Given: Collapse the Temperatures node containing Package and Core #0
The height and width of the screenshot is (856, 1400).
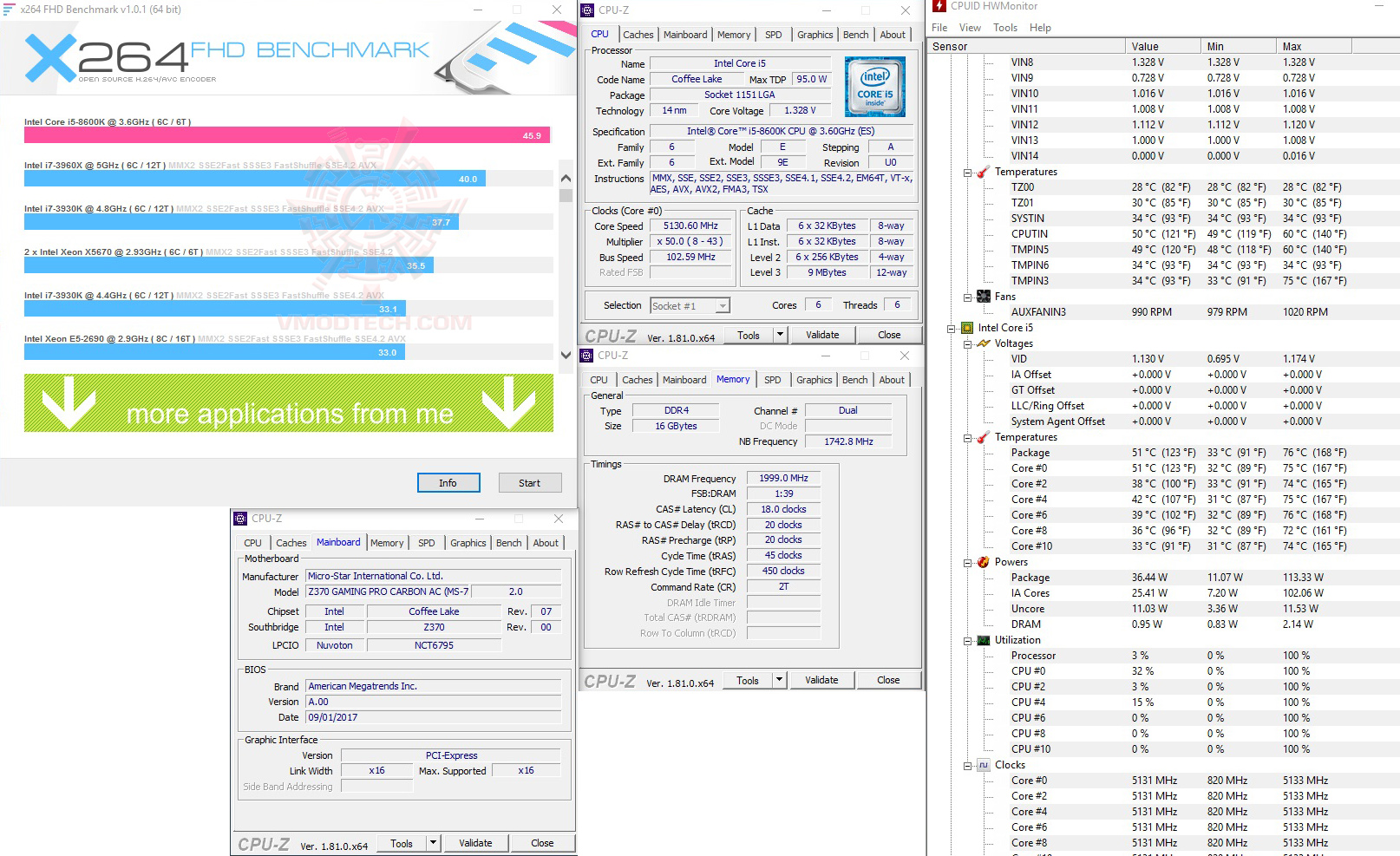Looking at the screenshot, I should click(x=967, y=438).
